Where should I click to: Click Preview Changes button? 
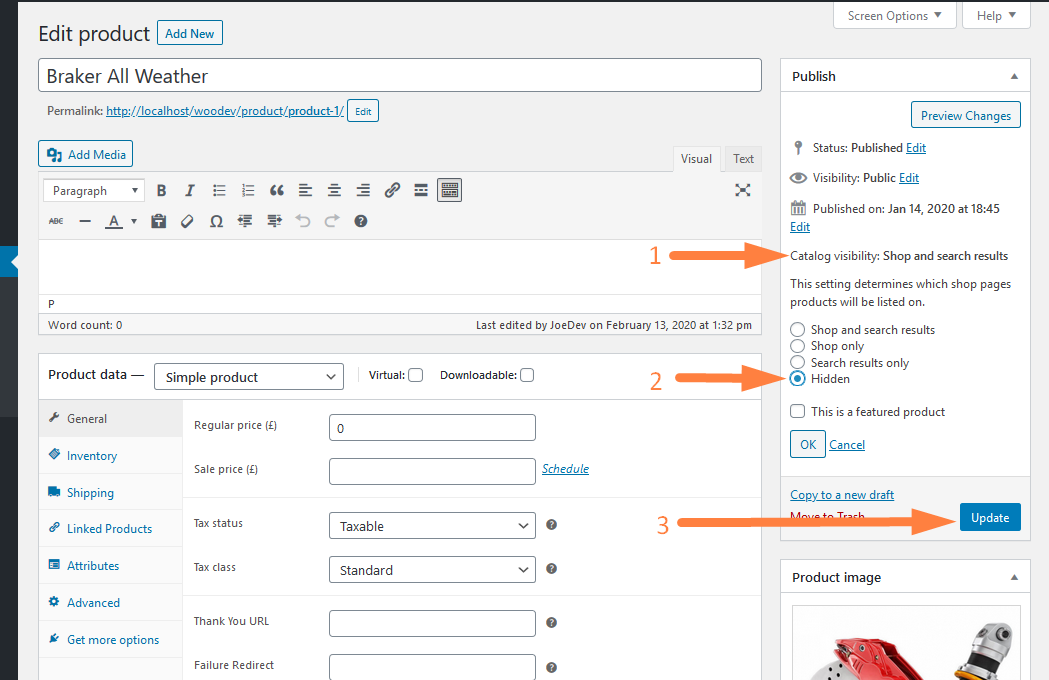pyautogui.click(x=965, y=115)
